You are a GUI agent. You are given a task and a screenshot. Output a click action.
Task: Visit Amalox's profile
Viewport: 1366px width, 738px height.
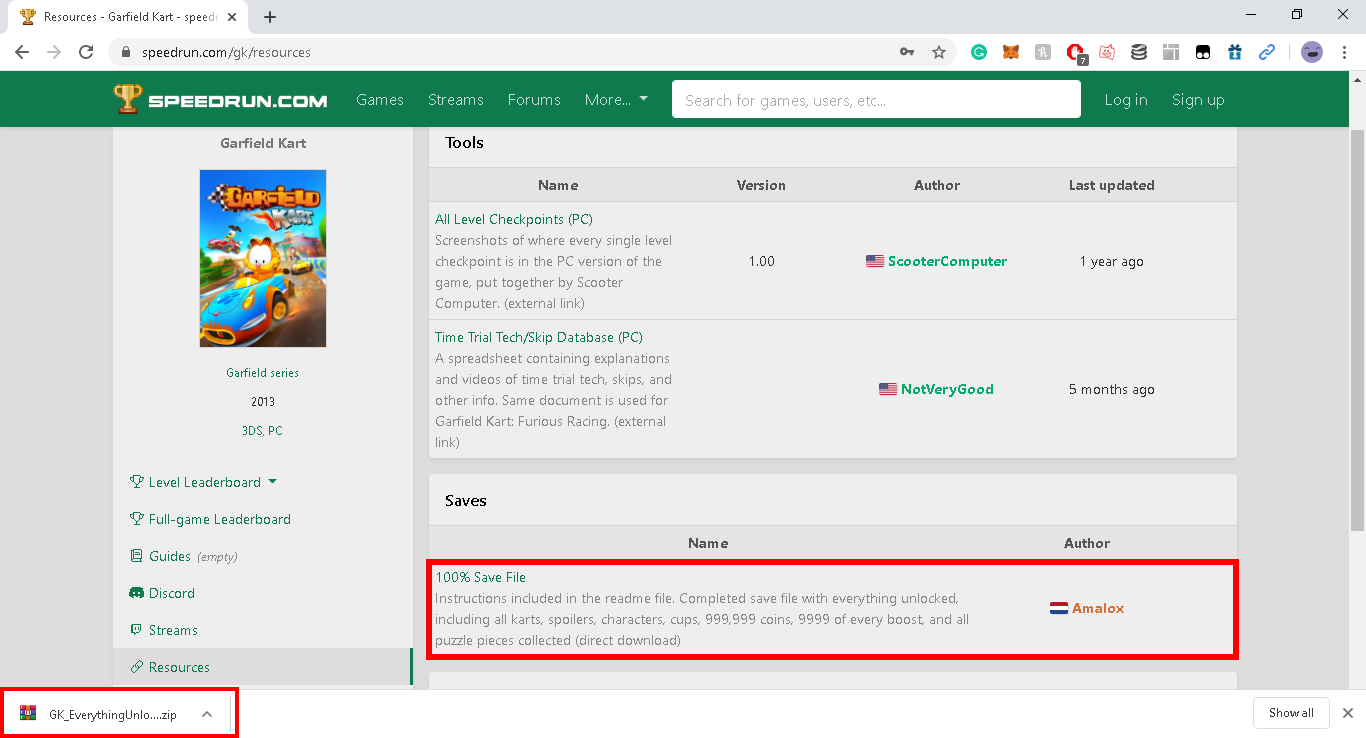[1098, 608]
